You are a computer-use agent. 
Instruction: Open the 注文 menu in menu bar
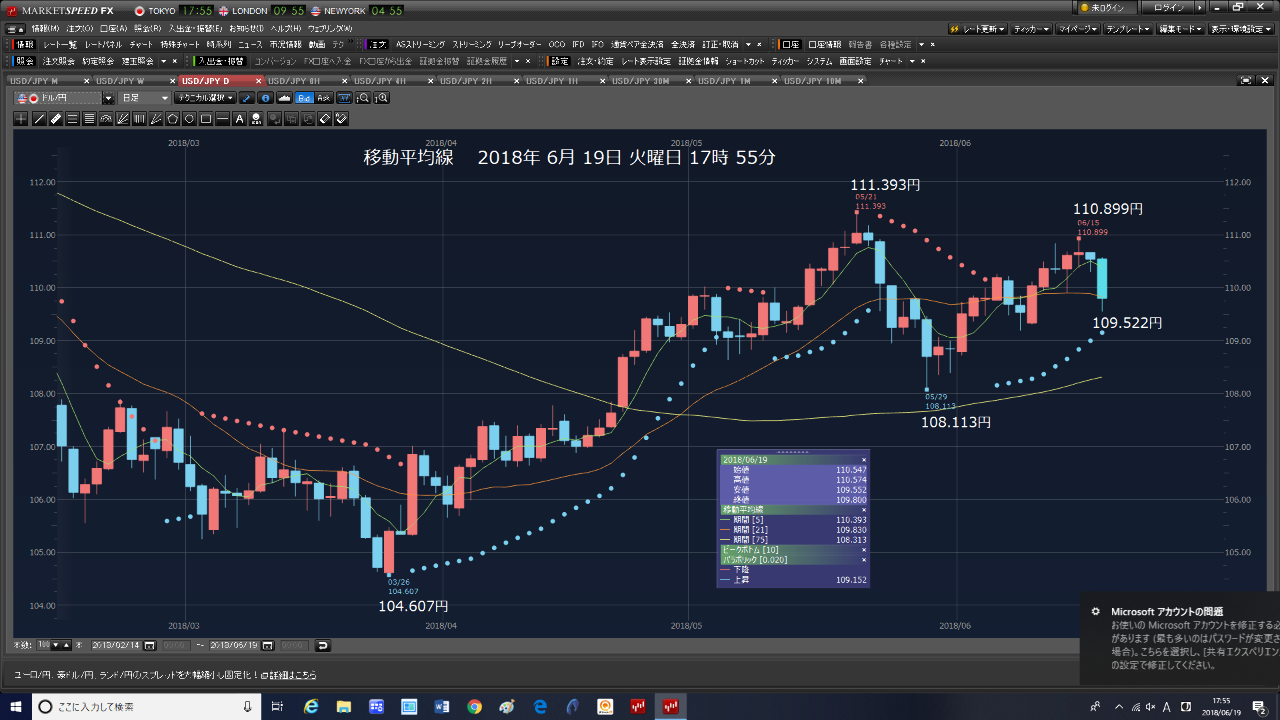click(x=80, y=28)
